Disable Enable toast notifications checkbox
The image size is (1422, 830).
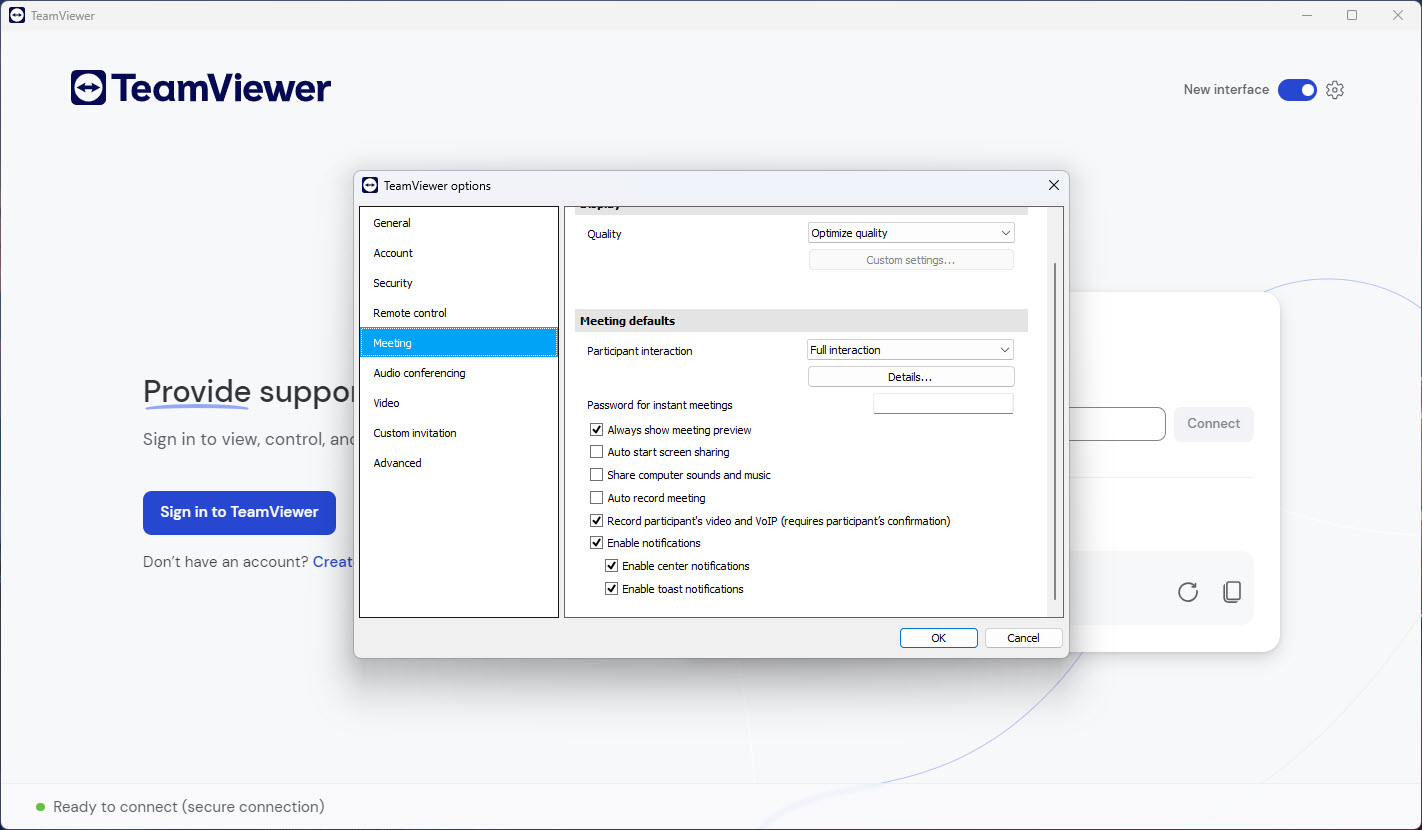tap(612, 589)
